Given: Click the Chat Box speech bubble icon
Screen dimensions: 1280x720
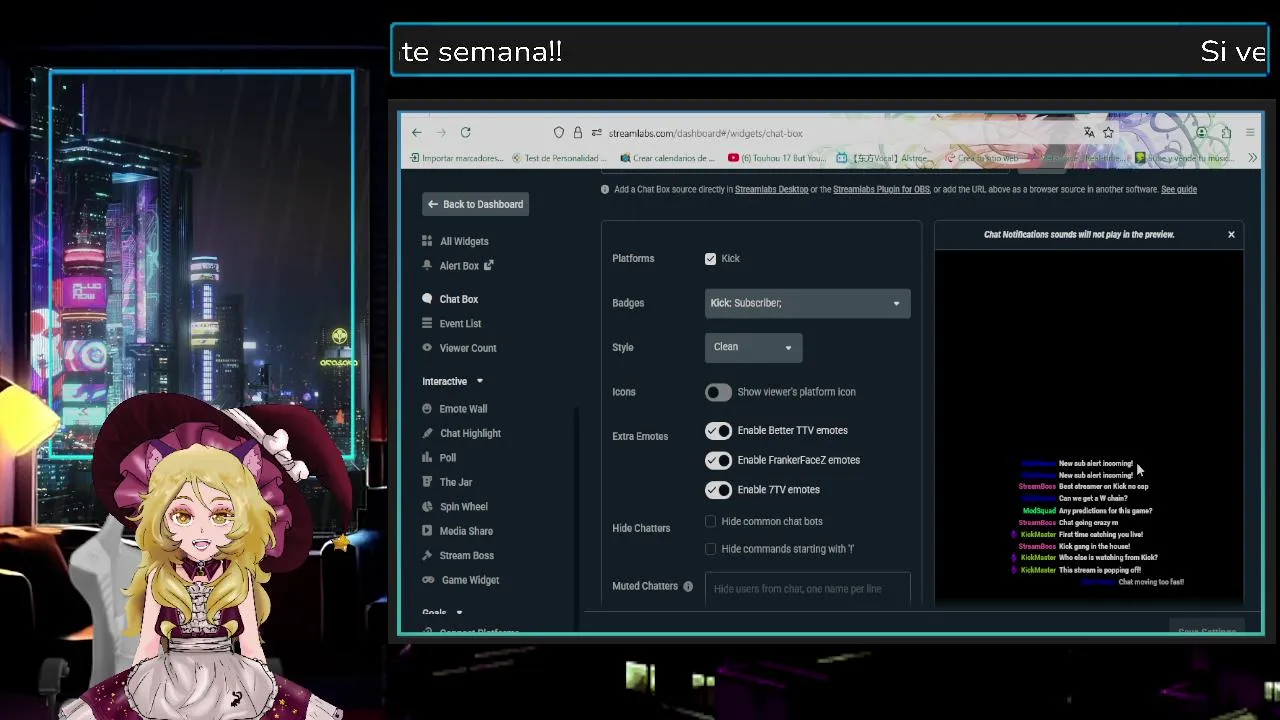Looking at the screenshot, I should tap(427, 299).
